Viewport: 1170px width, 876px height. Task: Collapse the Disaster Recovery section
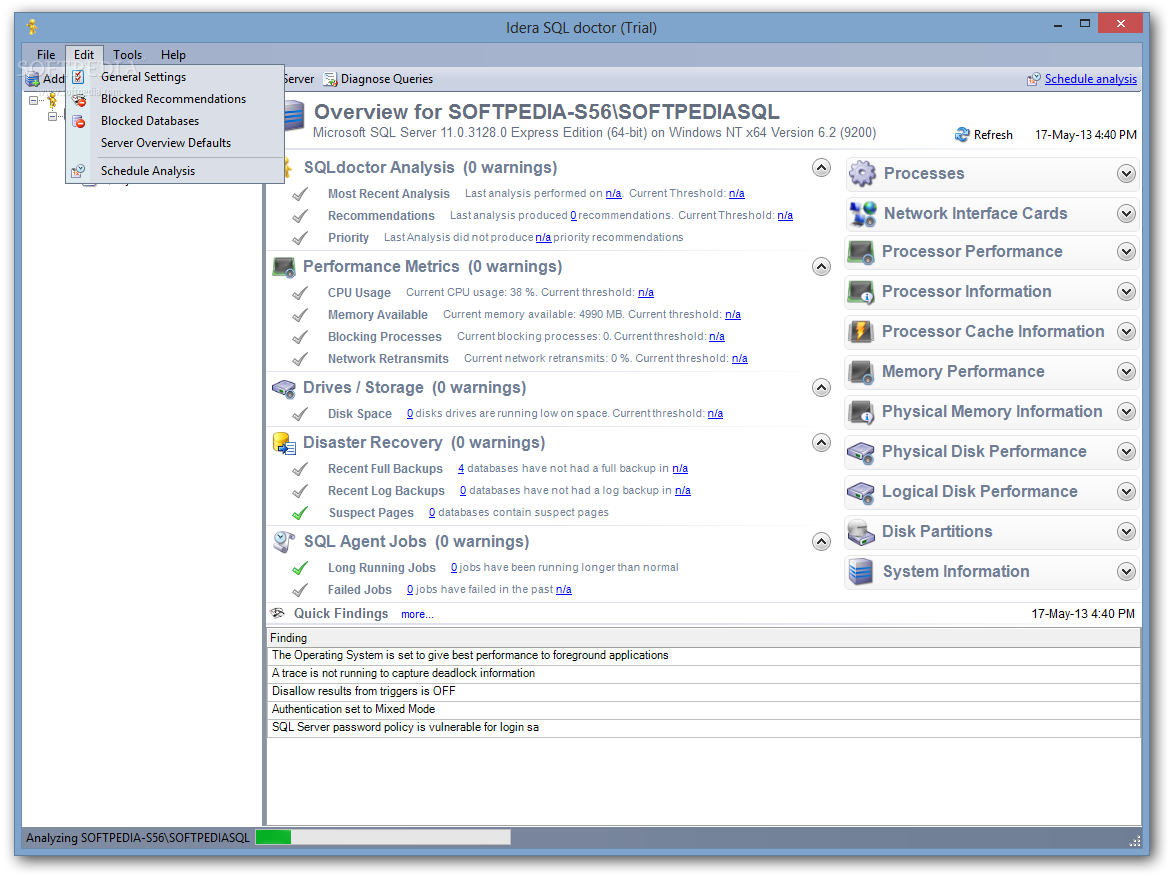click(821, 443)
